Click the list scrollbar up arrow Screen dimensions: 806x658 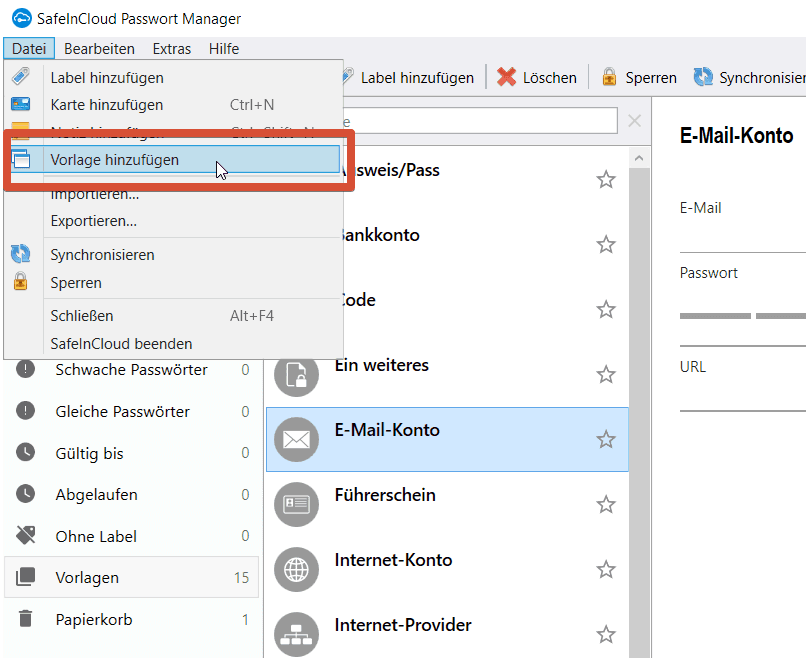tap(639, 158)
